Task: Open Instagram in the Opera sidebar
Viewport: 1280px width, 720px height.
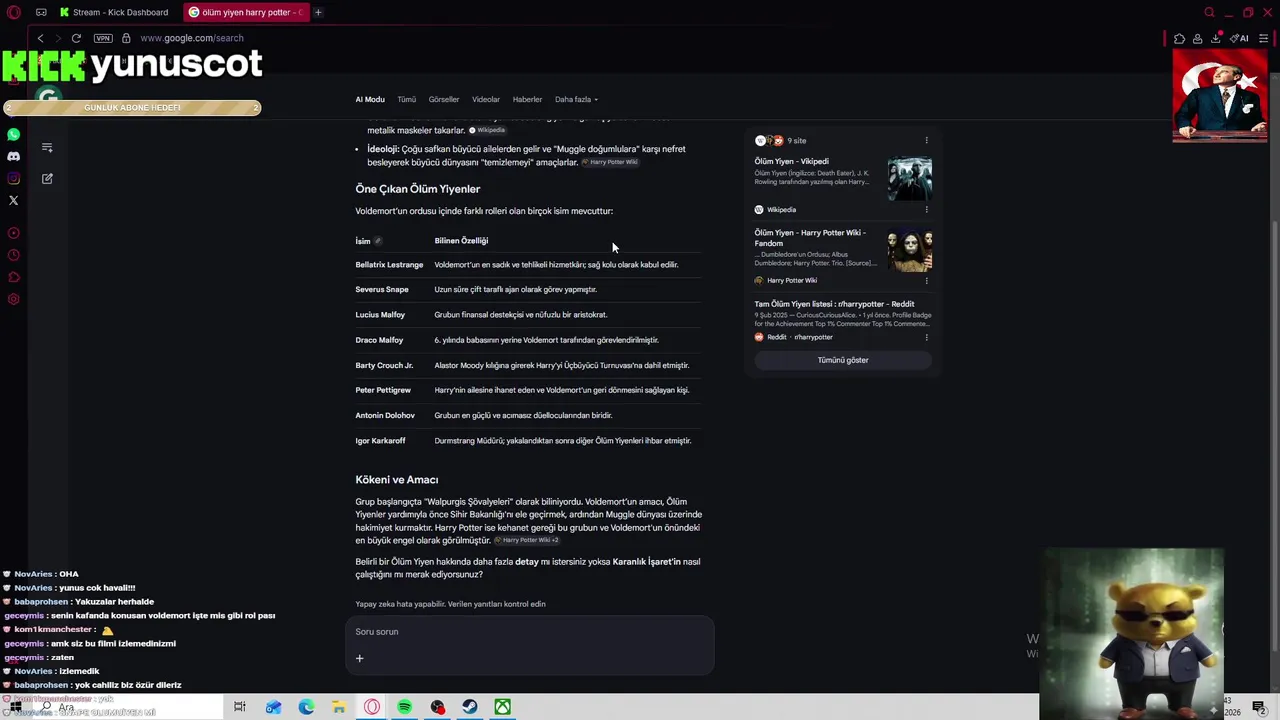Action: coord(13,178)
